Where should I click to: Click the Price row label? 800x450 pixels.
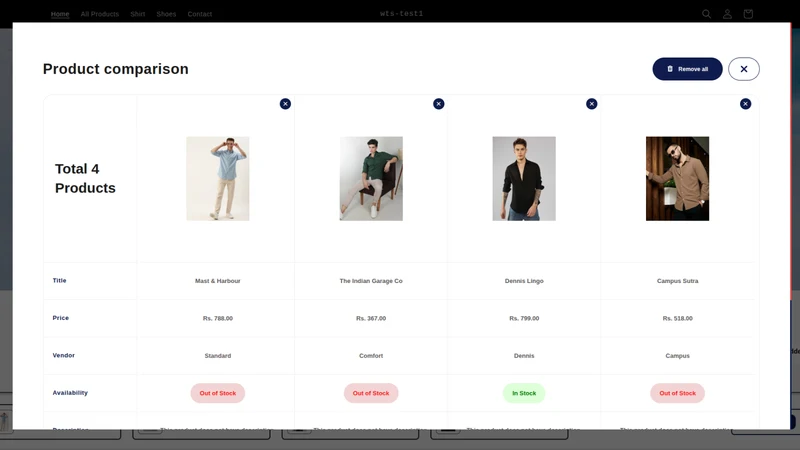coord(60,318)
